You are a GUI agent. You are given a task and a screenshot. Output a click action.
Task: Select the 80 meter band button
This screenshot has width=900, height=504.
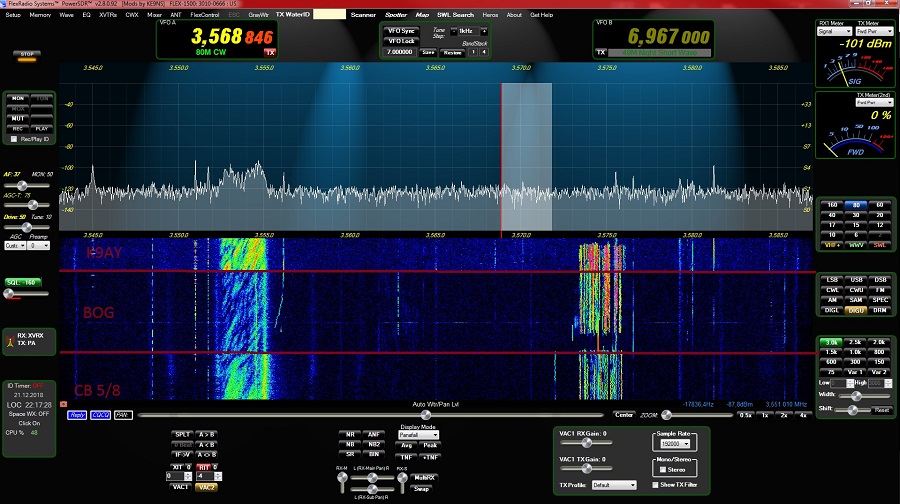[855, 205]
